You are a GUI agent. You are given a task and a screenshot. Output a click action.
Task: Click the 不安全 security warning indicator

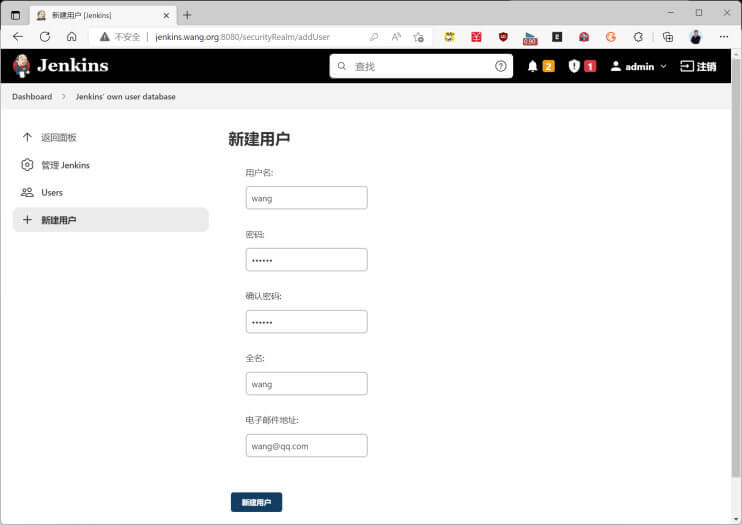(x=120, y=37)
